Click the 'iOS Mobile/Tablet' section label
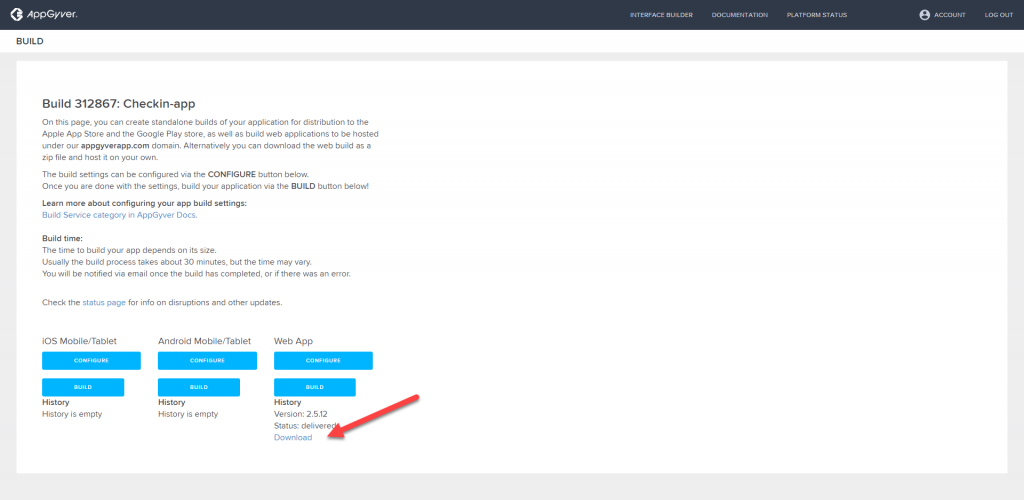Image resolution: width=1024 pixels, height=500 pixels. click(x=80, y=341)
